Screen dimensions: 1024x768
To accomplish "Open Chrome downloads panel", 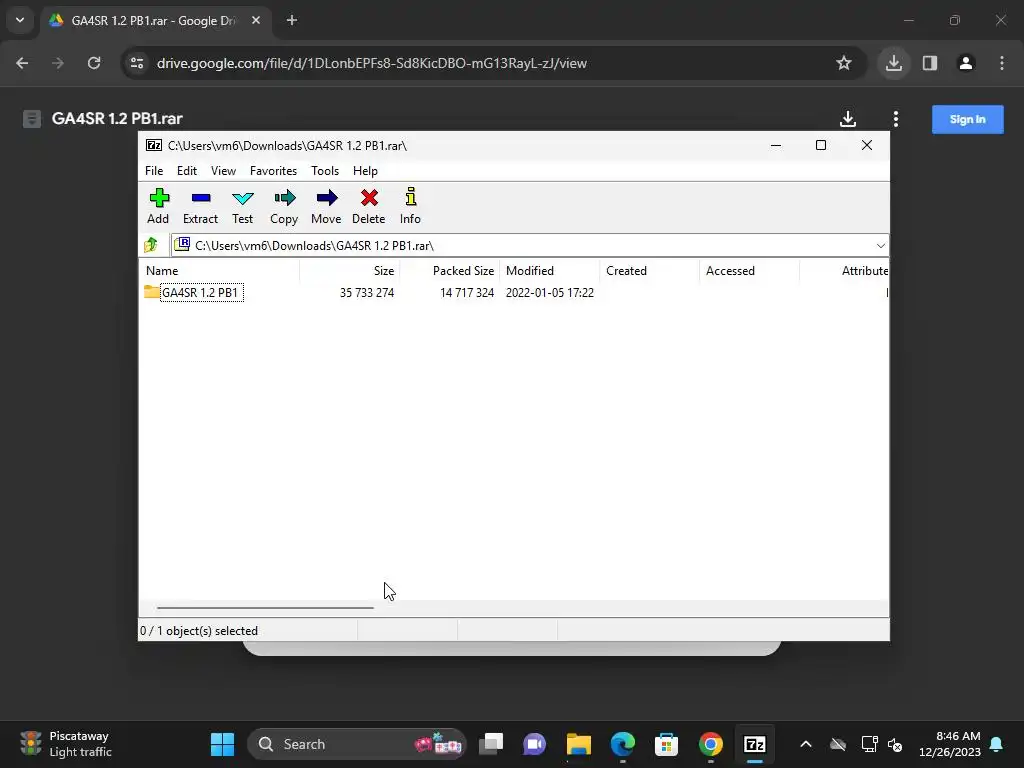I will tap(893, 63).
